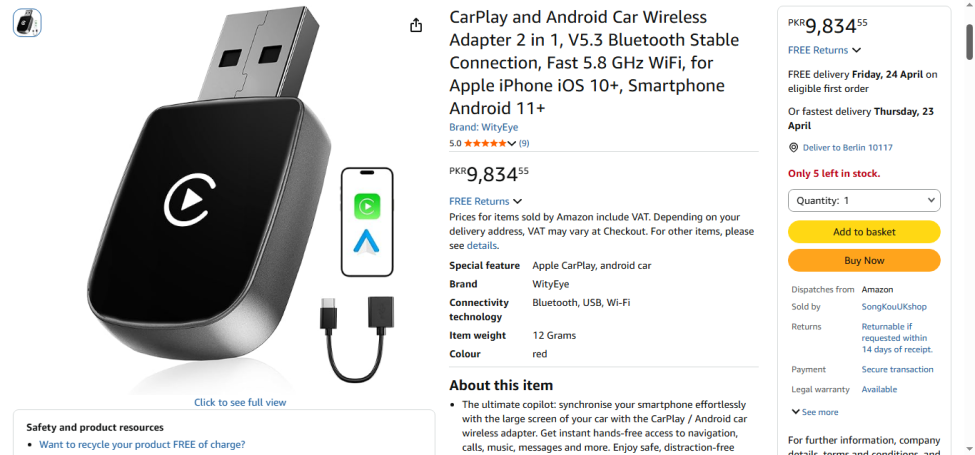
Task: Open the 9 reviews link
Action: click(524, 143)
